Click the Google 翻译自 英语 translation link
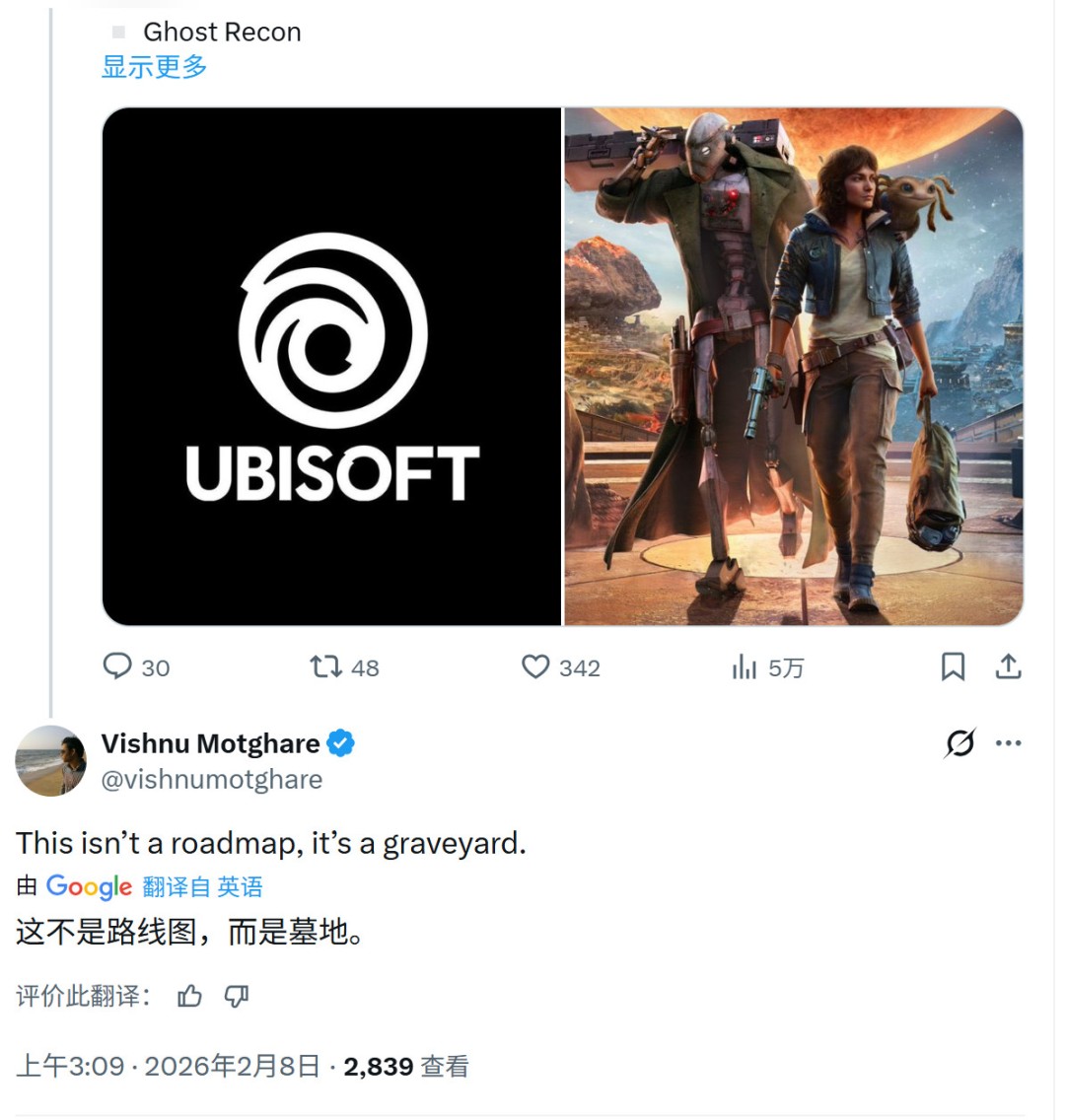The image size is (1065, 1120). coord(154,886)
